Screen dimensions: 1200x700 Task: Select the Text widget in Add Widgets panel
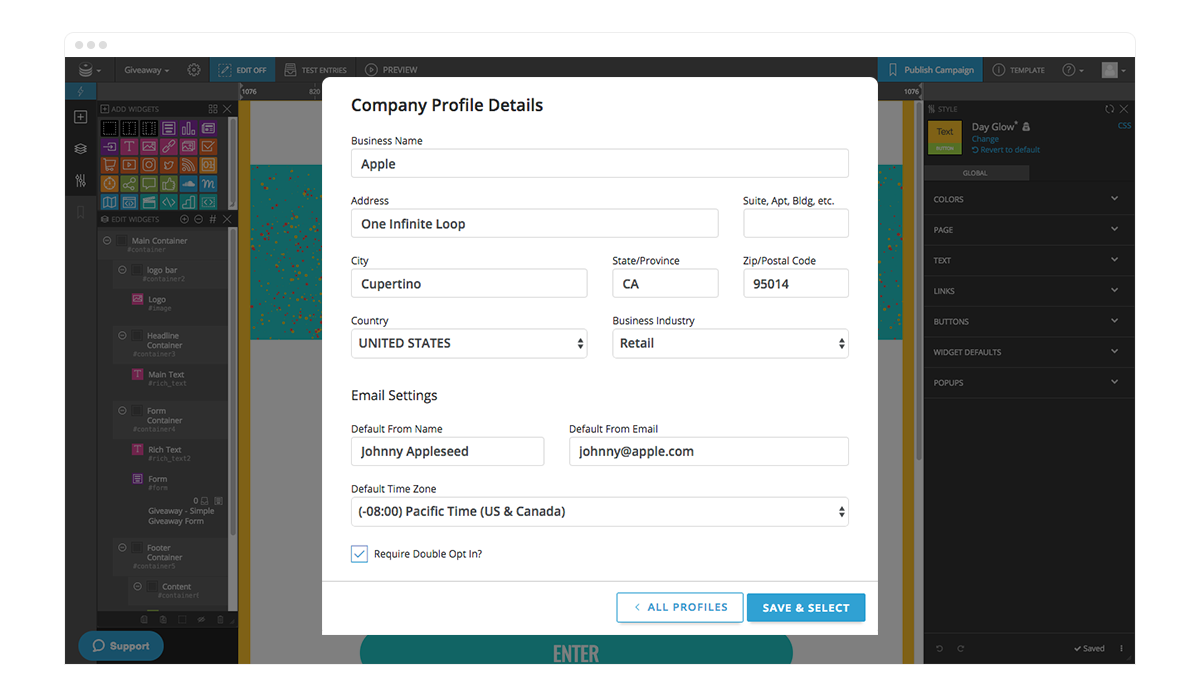pos(129,146)
